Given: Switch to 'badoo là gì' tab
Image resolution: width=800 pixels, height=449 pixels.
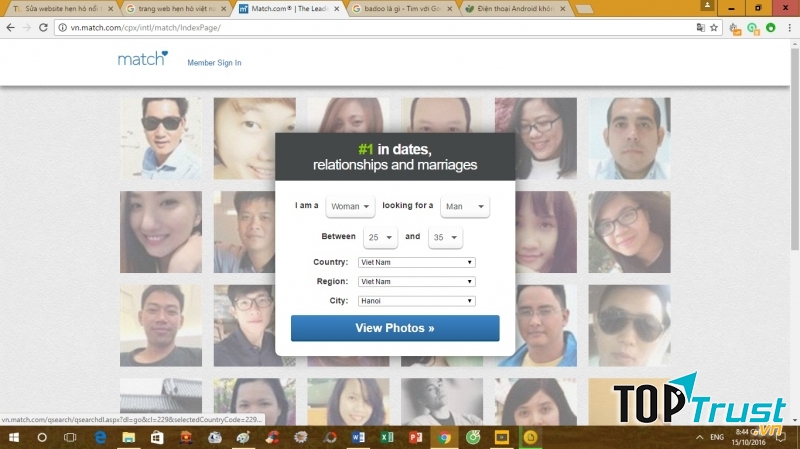Looking at the screenshot, I should 401,9.
